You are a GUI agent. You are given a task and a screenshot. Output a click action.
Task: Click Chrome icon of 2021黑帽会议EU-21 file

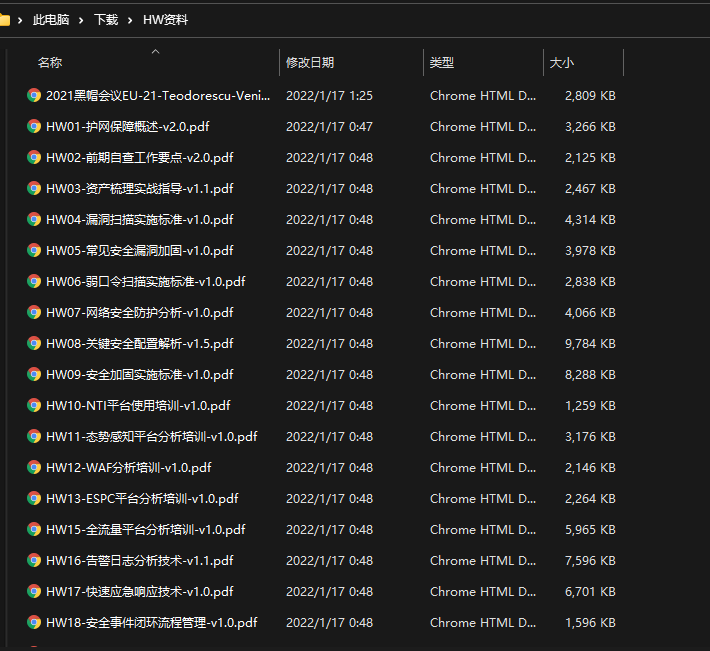point(34,96)
